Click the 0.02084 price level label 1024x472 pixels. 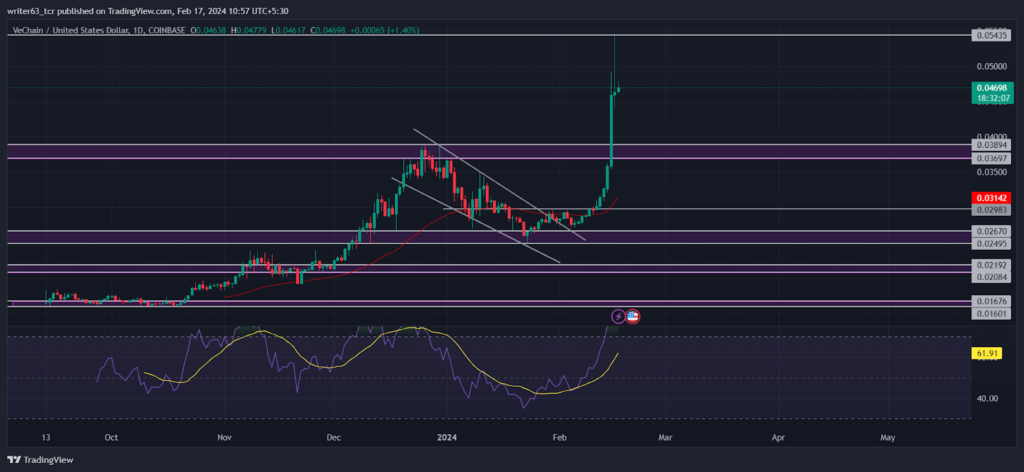[991, 277]
